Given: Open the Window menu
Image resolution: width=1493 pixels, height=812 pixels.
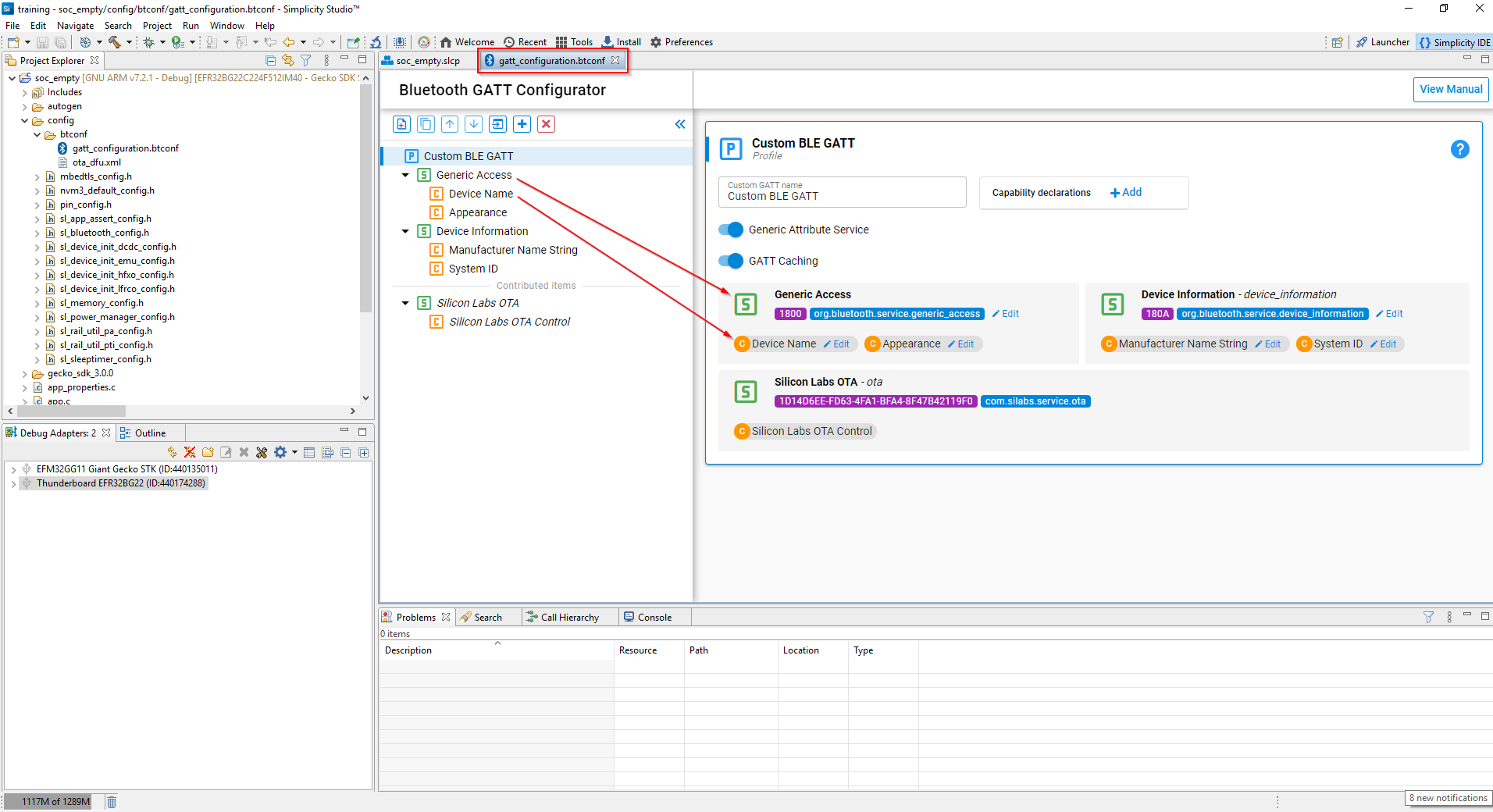Looking at the screenshot, I should point(226,26).
